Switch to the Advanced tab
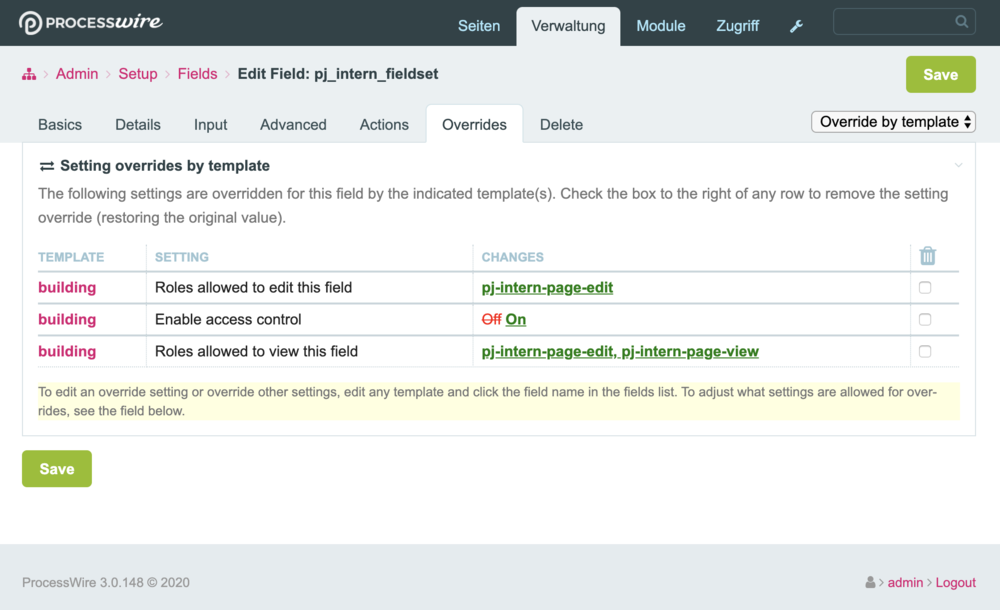This screenshot has width=1000, height=610. click(x=293, y=124)
